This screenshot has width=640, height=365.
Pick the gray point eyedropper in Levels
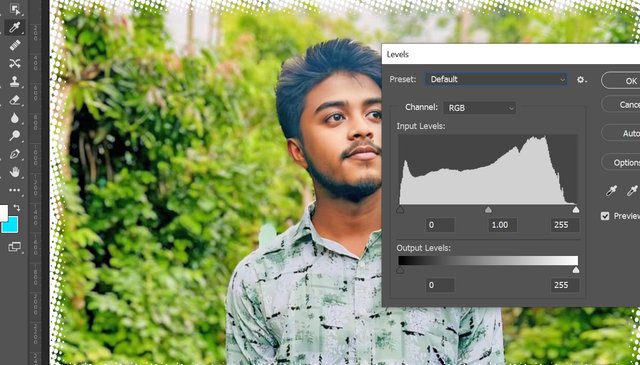click(632, 191)
